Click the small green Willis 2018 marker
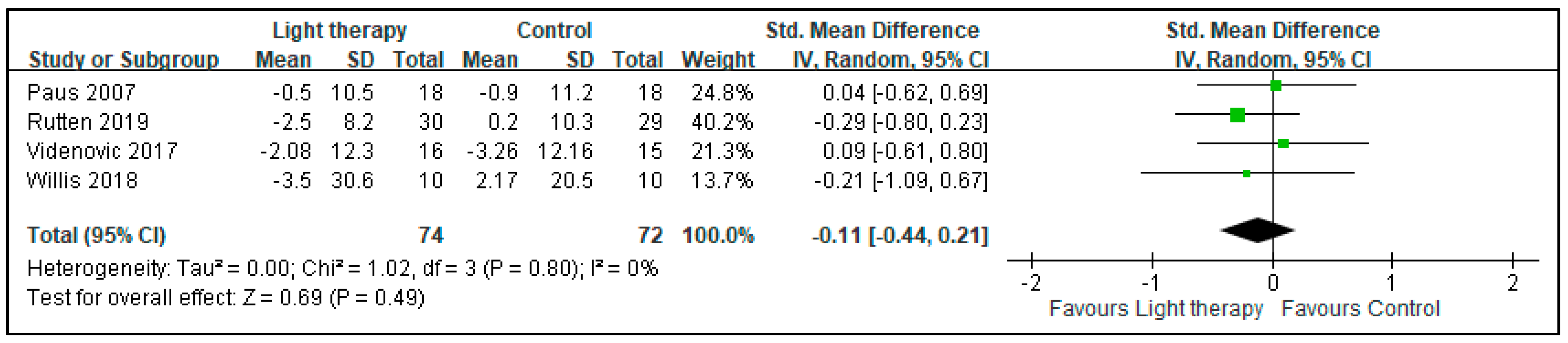The image size is (1568, 343). tap(1247, 174)
